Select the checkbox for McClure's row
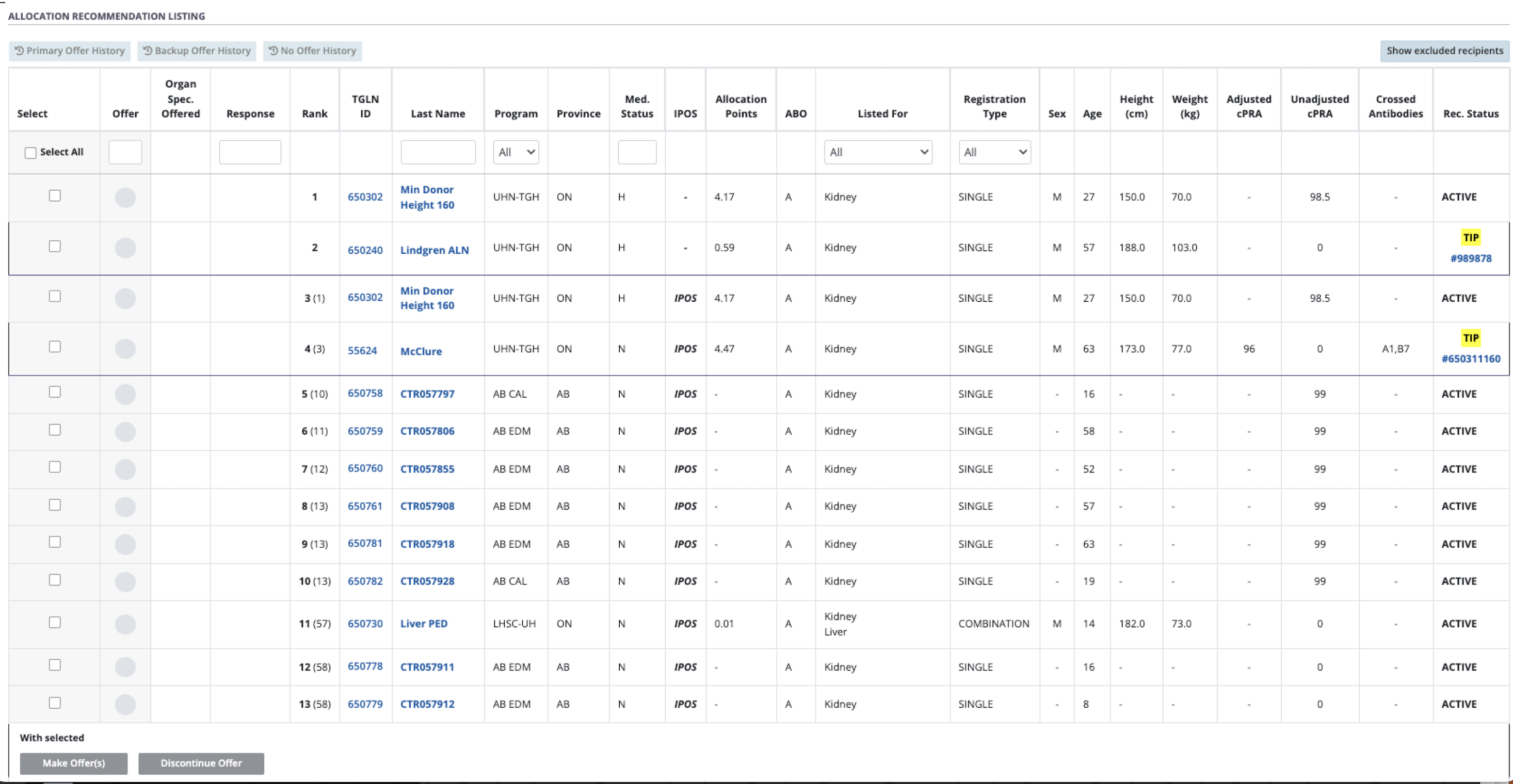Viewport: 1513px width, 784px height. [55, 347]
